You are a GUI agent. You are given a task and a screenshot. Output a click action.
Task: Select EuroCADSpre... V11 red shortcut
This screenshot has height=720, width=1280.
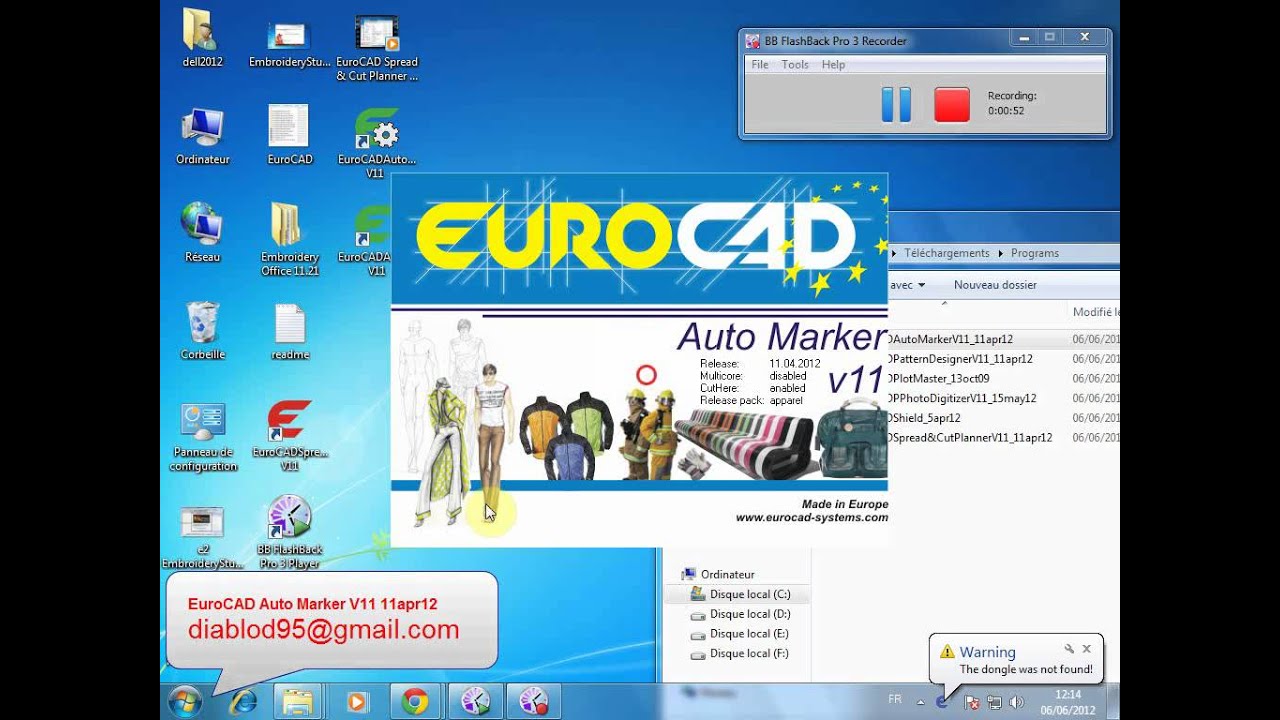point(289,436)
